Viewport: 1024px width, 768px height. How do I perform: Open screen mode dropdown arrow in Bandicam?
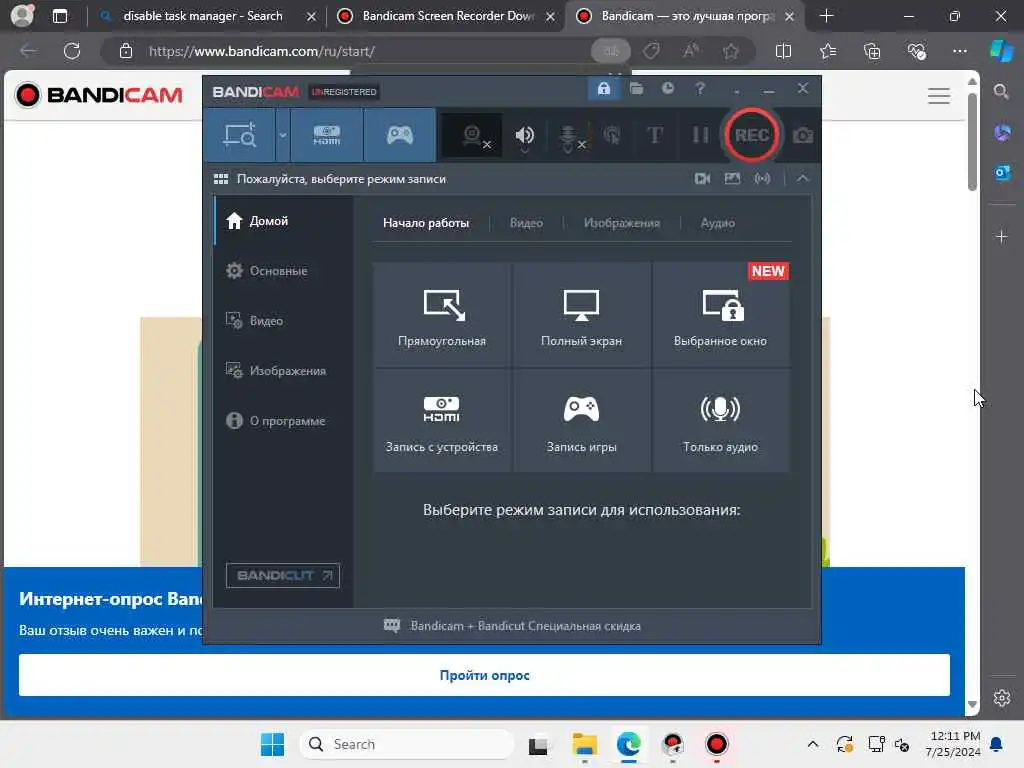283,135
